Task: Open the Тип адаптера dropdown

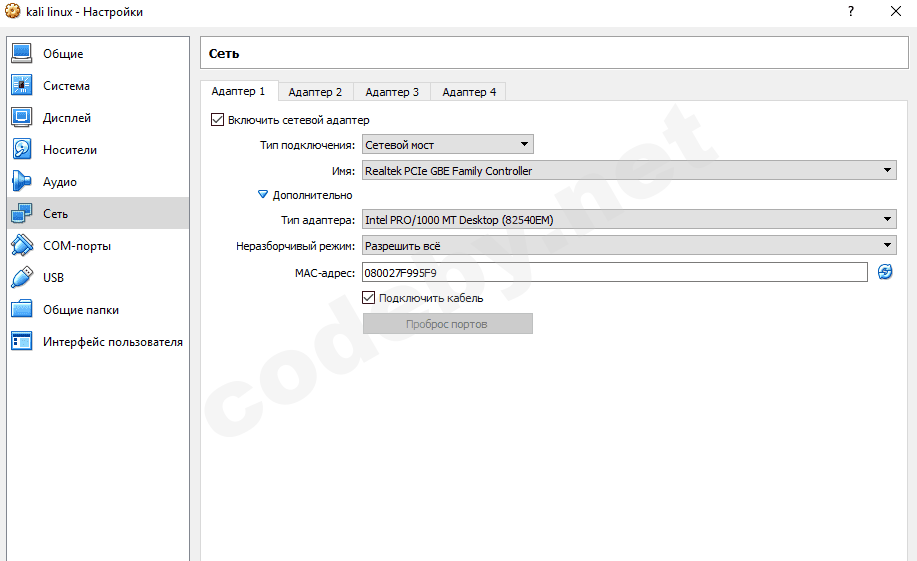Action: point(629,219)
